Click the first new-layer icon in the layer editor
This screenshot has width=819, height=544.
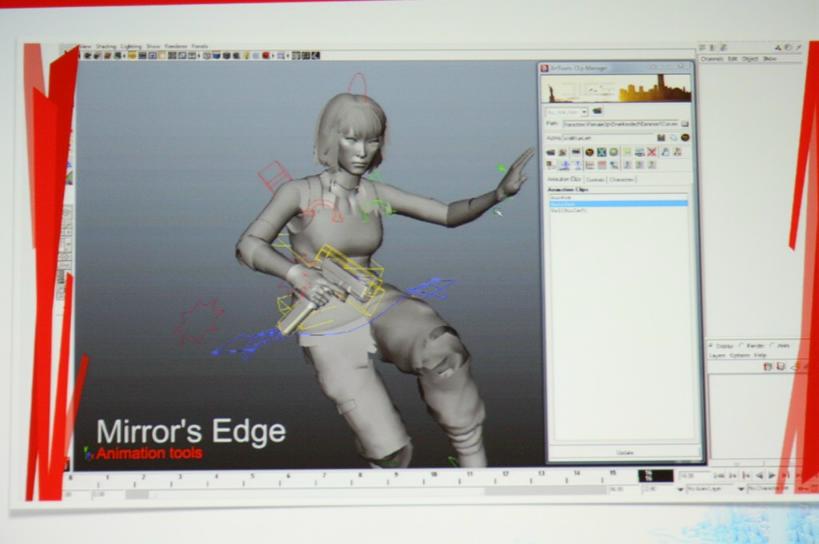click(768, 366)
